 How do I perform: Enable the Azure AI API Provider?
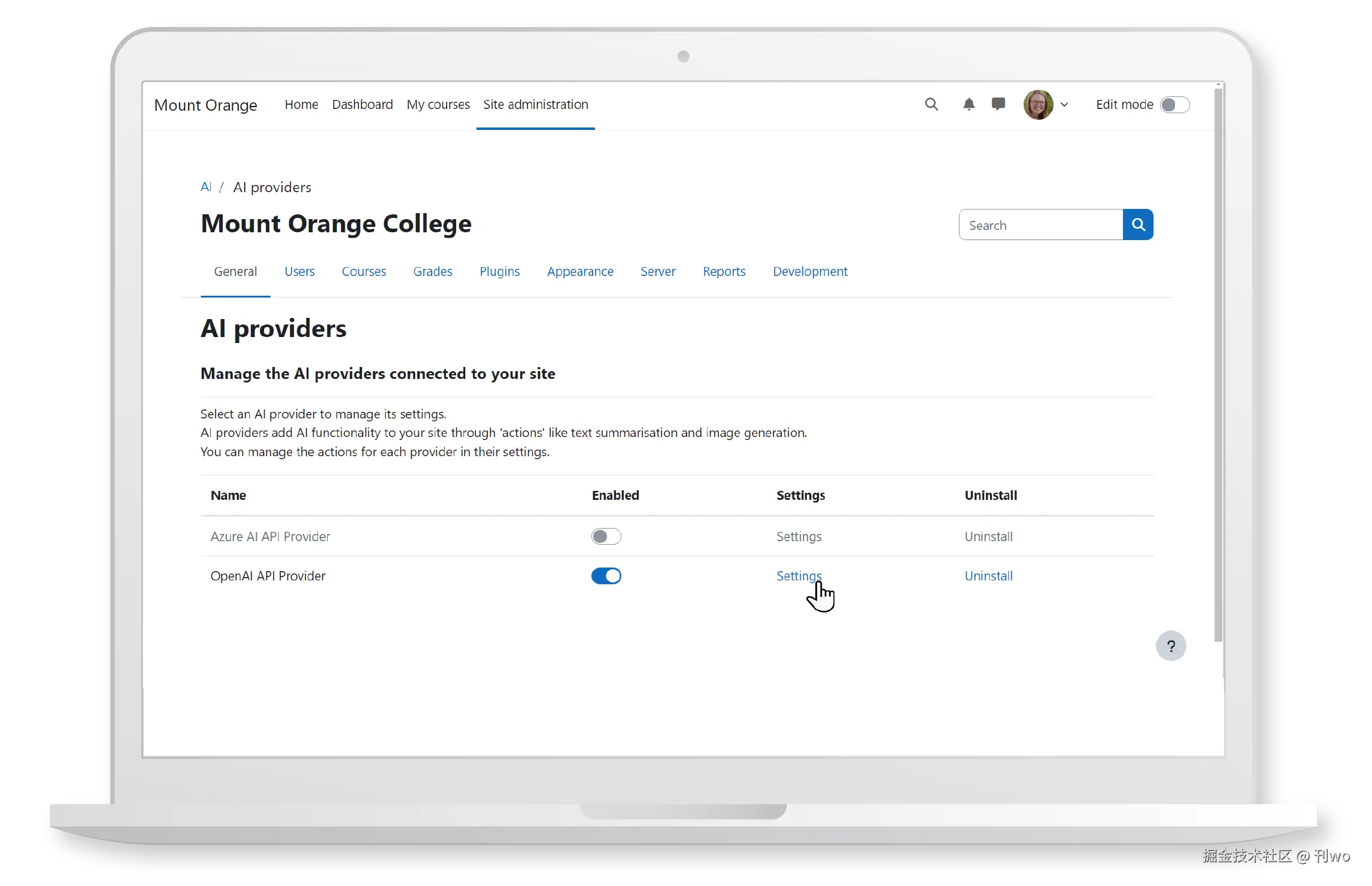tap(606, 536)
